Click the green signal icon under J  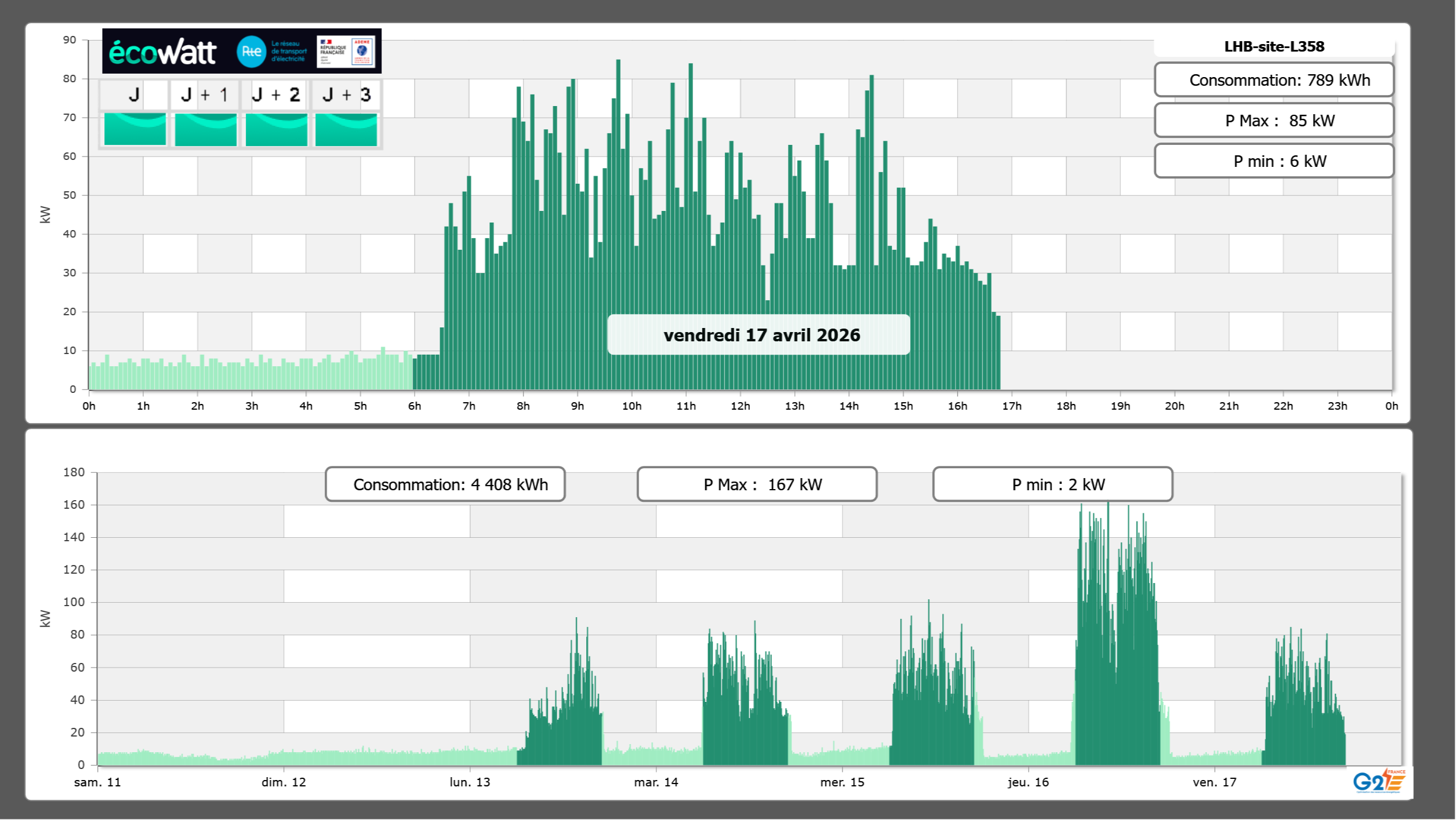point(135,129)
